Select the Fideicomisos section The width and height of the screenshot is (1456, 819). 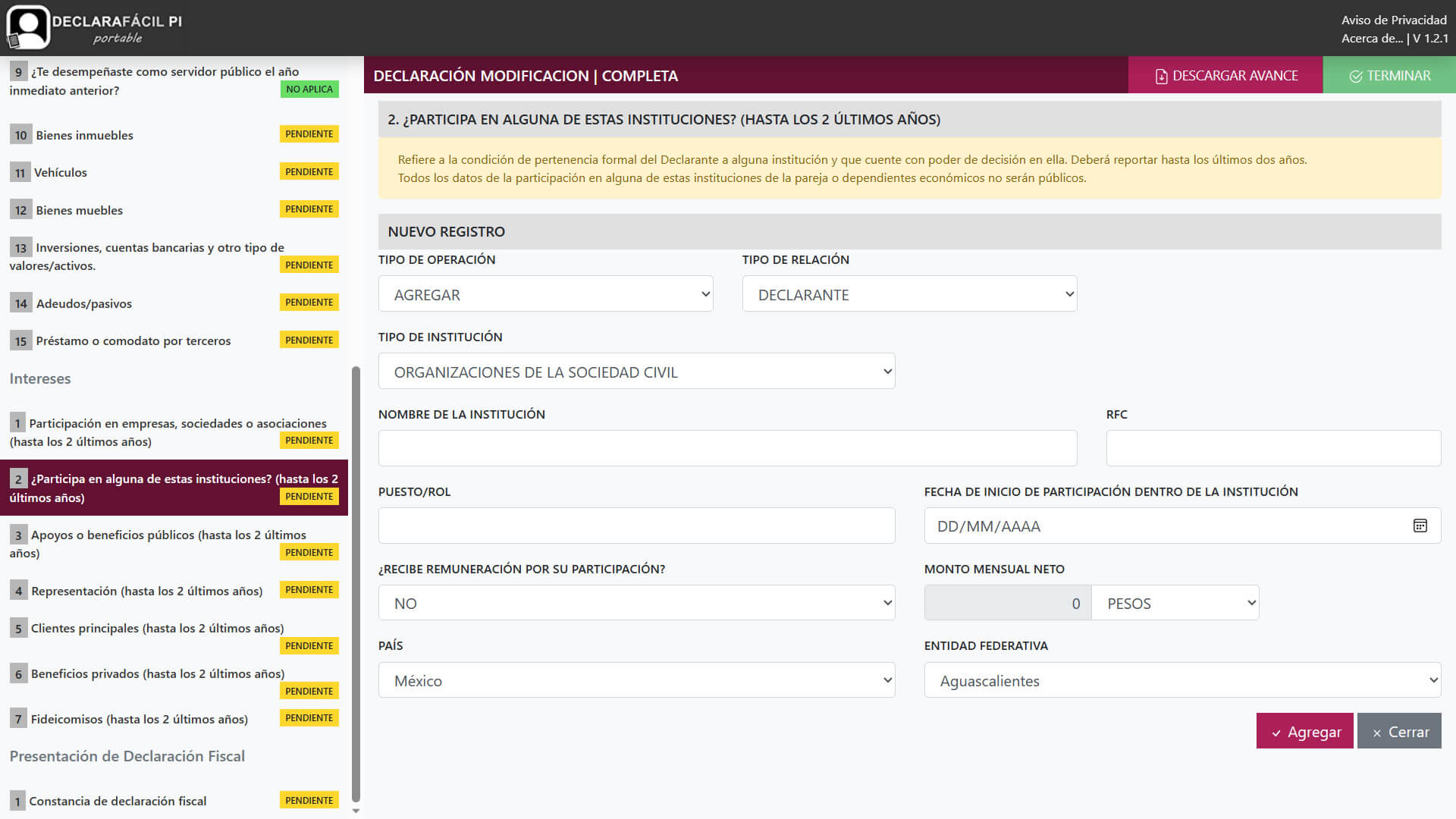174,719
